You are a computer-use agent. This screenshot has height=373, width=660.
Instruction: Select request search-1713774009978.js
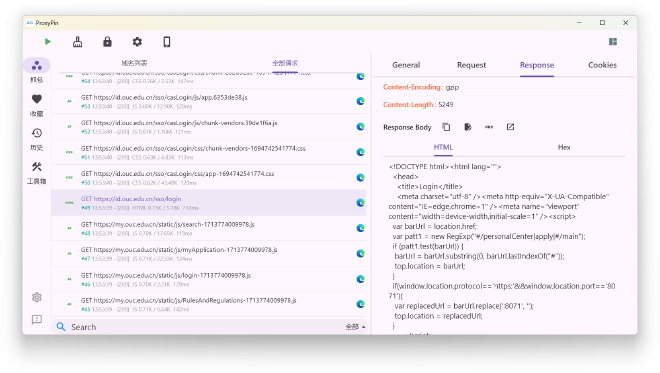point(209,228)
